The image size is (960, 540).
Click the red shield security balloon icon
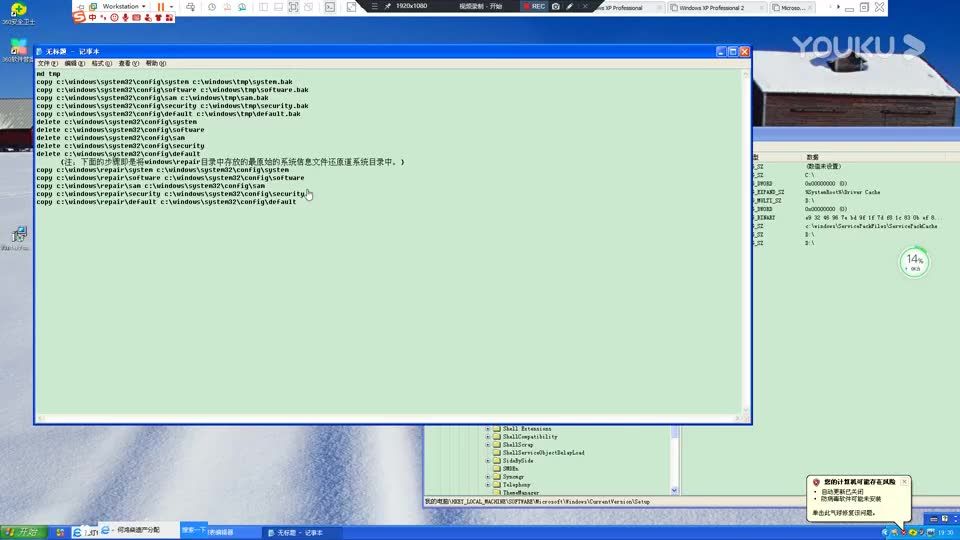click(x=816, y=482)
